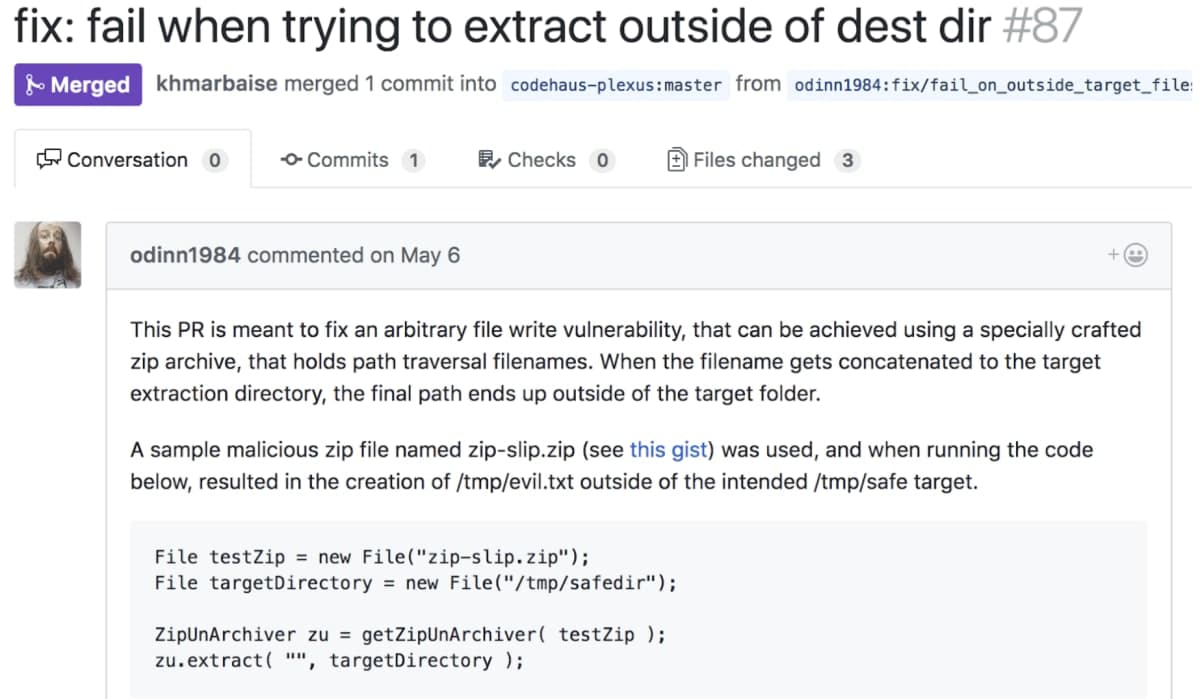Open the Files changed tab
This screenshot has width=1200, height=699.
point(763,160)
